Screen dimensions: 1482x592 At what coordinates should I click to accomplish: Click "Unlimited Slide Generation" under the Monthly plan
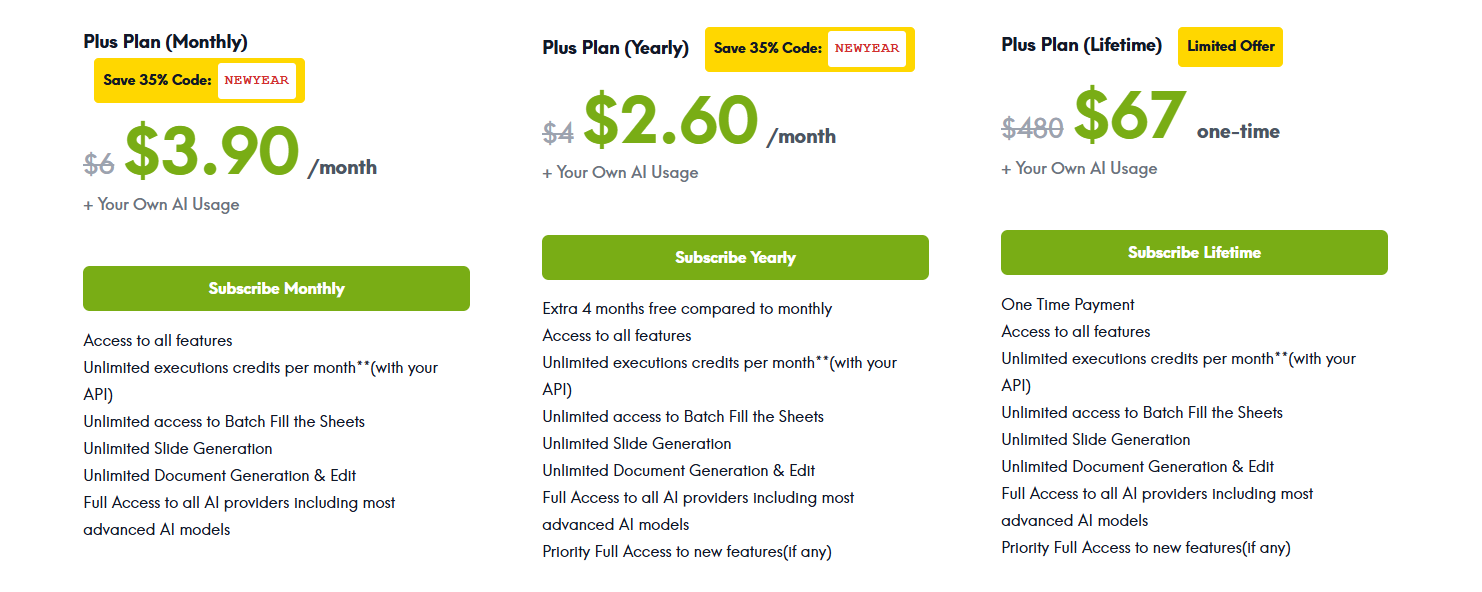(x=178, y=449)
